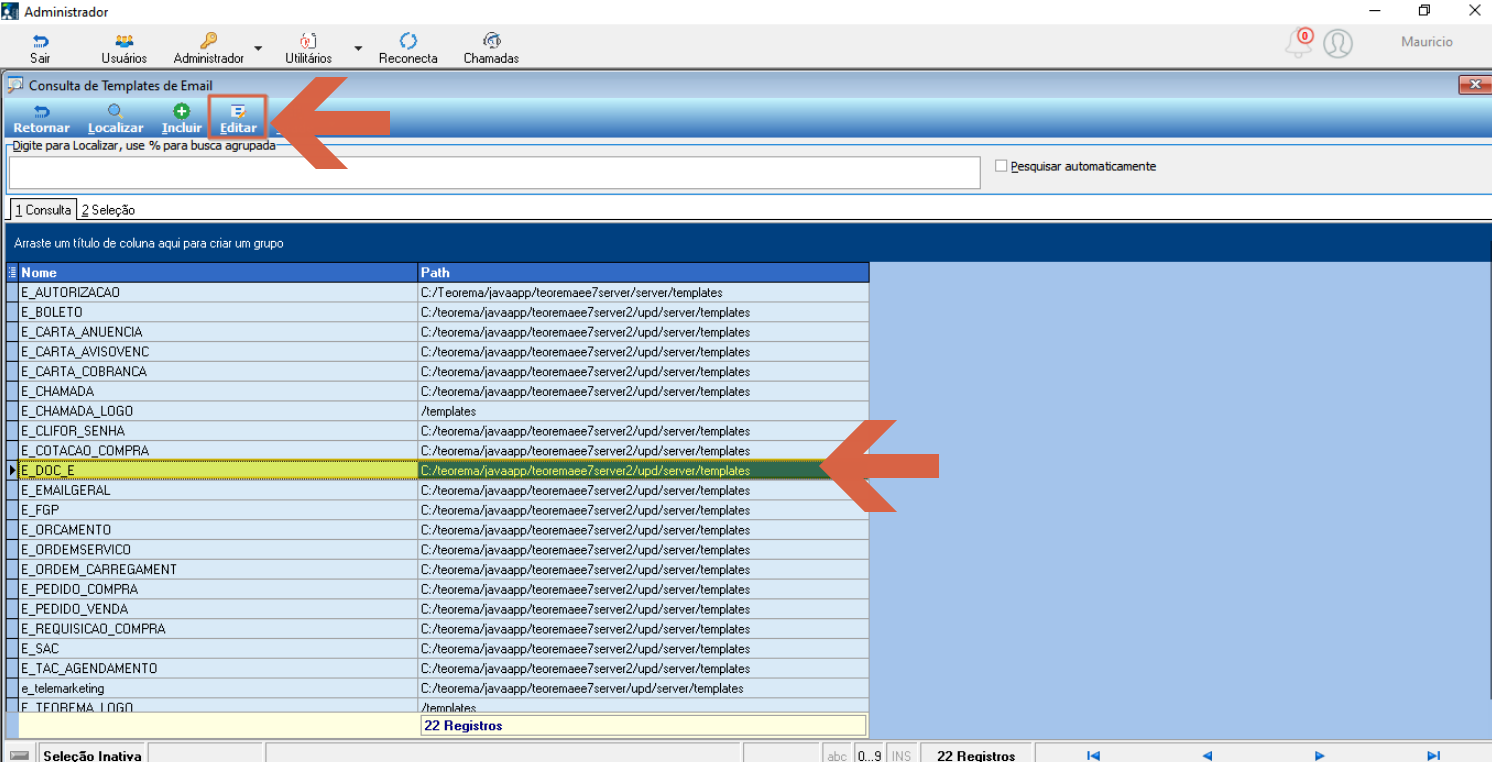Go to the next record arrow
1492x762 pixels.
(1320, 756)
